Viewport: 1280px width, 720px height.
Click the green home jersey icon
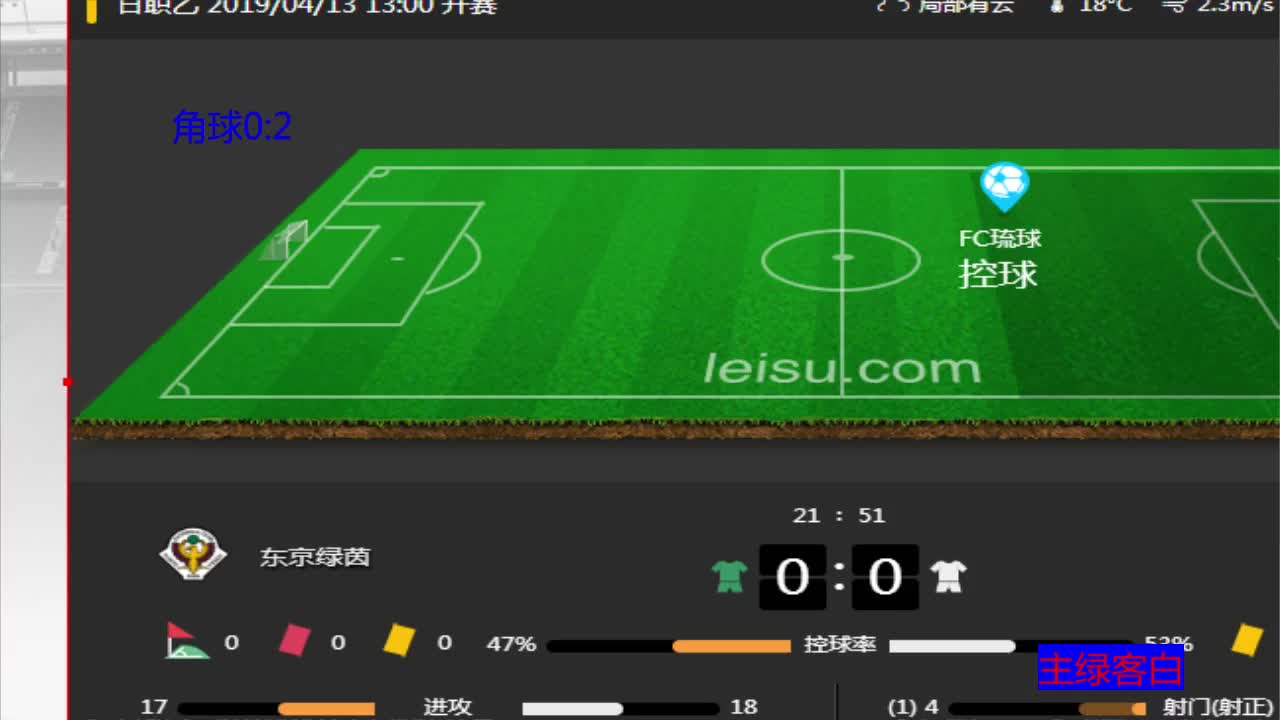point(730,576)
